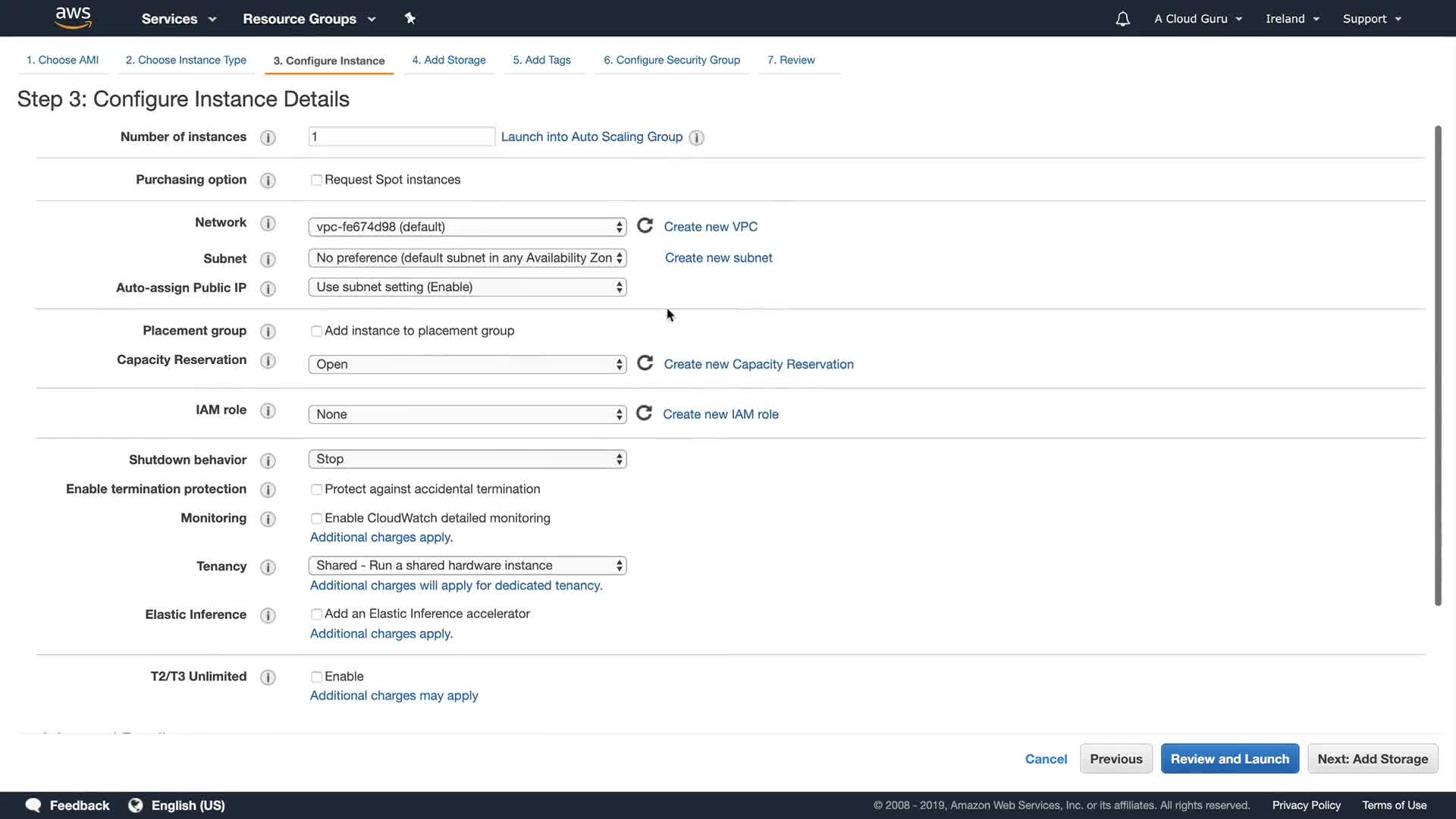
Task: Click the Number of instances field
Action: (401, 136)
